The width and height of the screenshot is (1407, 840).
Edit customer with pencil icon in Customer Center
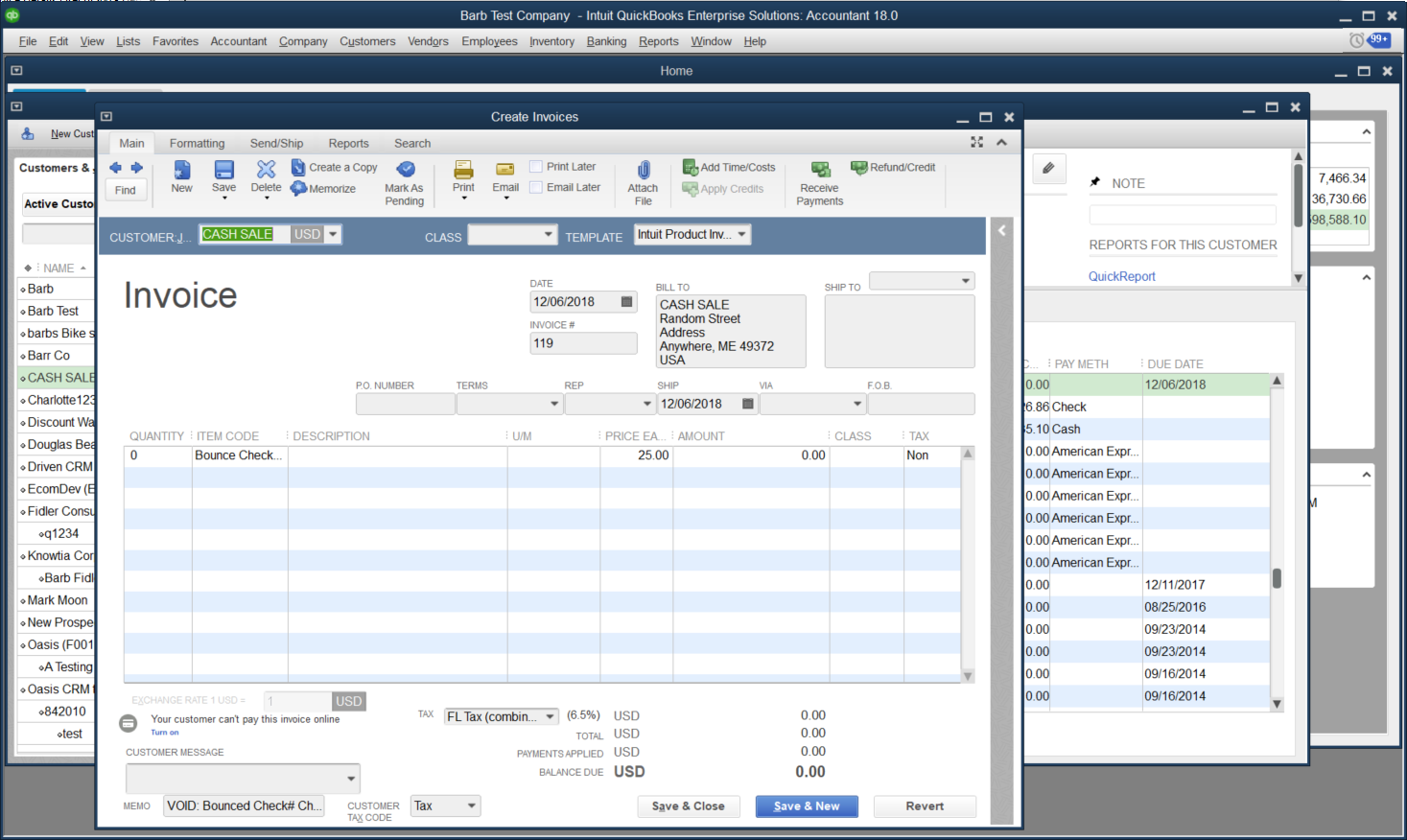(1048, 169)
